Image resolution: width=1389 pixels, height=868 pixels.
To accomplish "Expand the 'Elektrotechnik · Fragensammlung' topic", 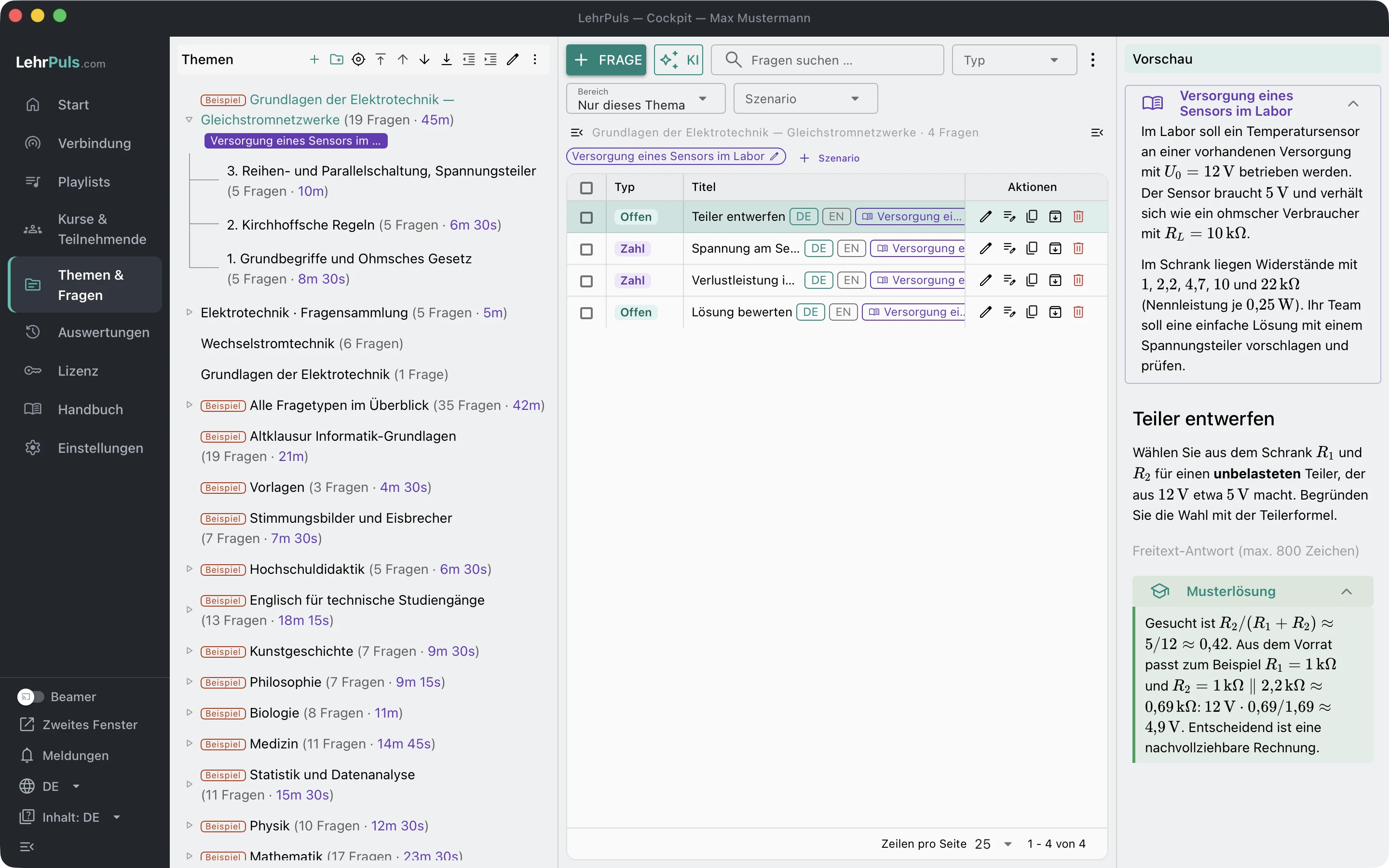I will (189, 312).
